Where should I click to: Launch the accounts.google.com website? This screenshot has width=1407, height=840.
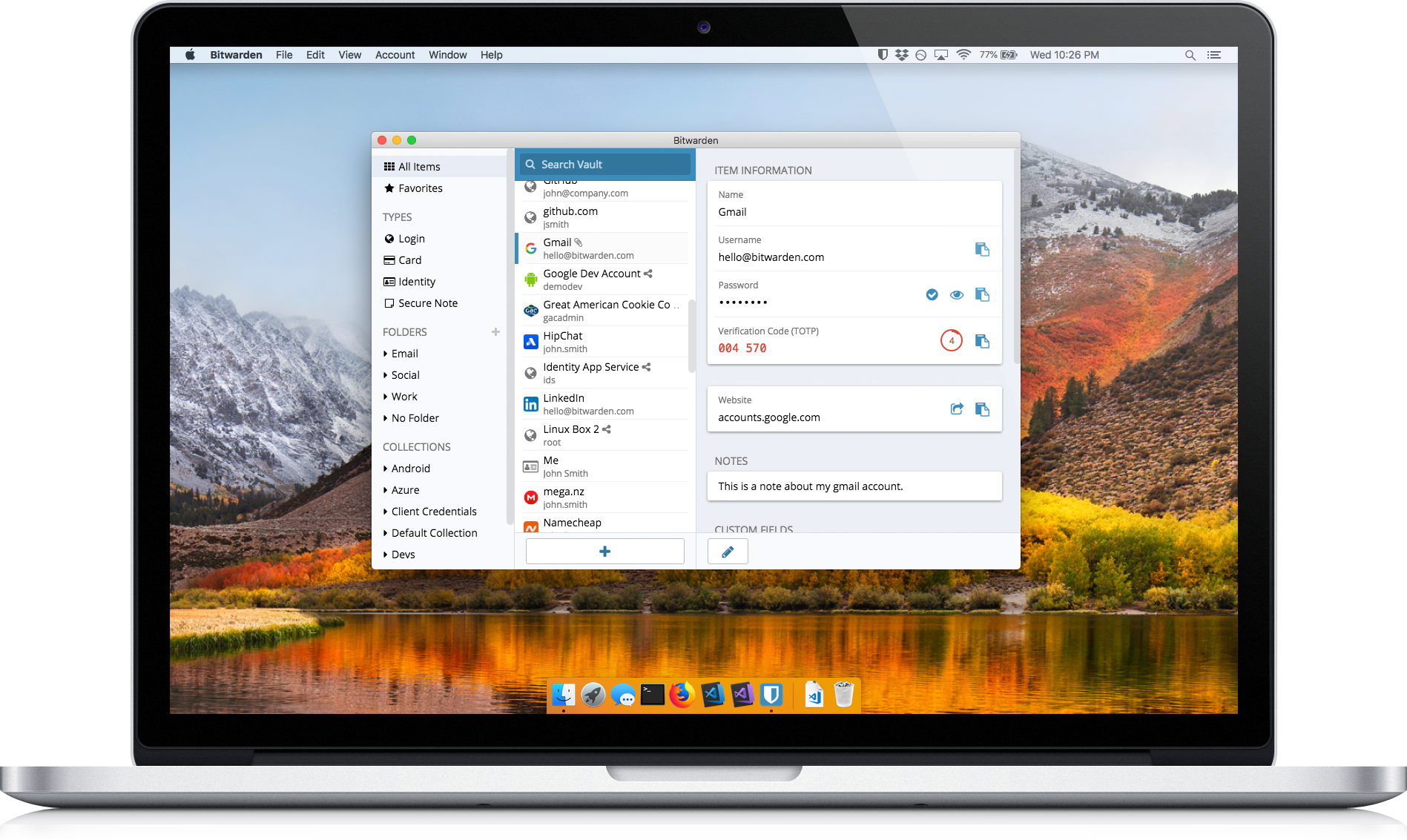[957, 409]
